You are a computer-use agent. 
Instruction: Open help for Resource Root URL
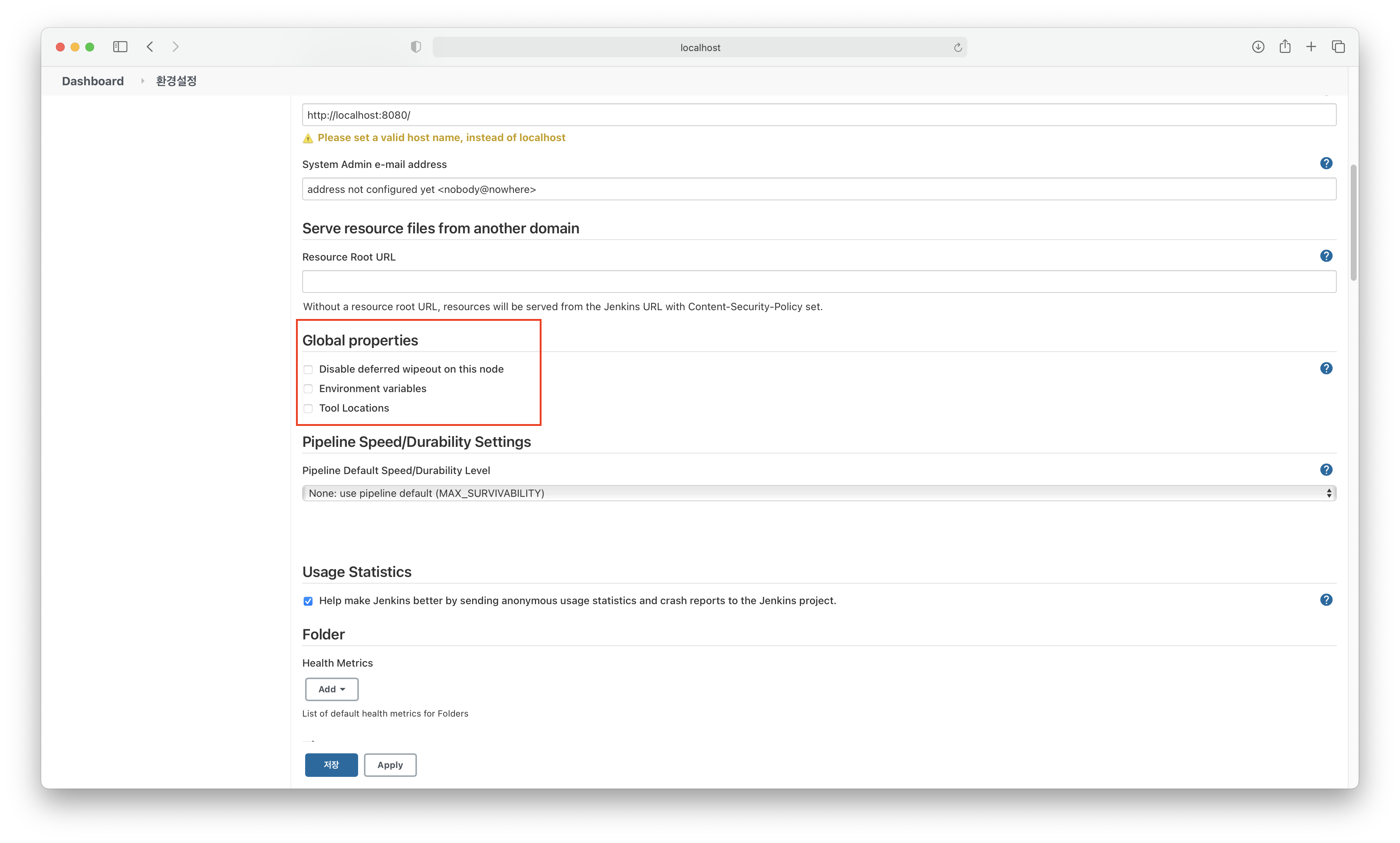pos(1326,256)
